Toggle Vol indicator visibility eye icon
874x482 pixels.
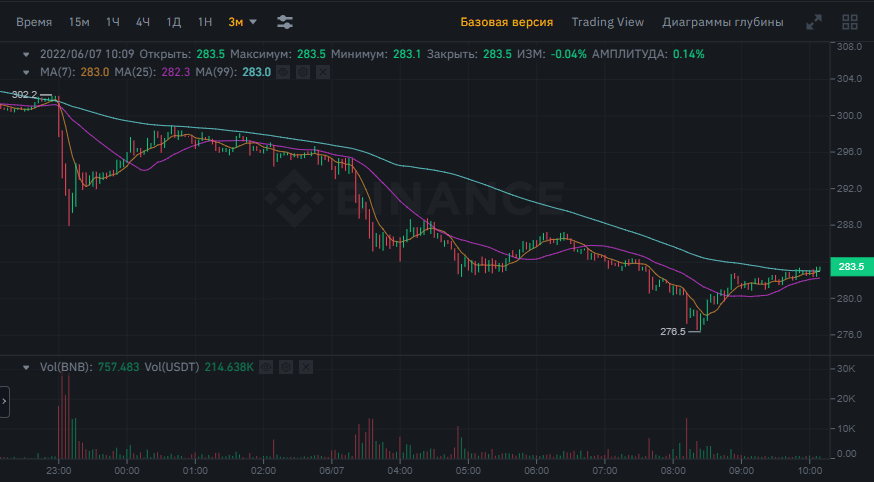click(x=266, y=368)
